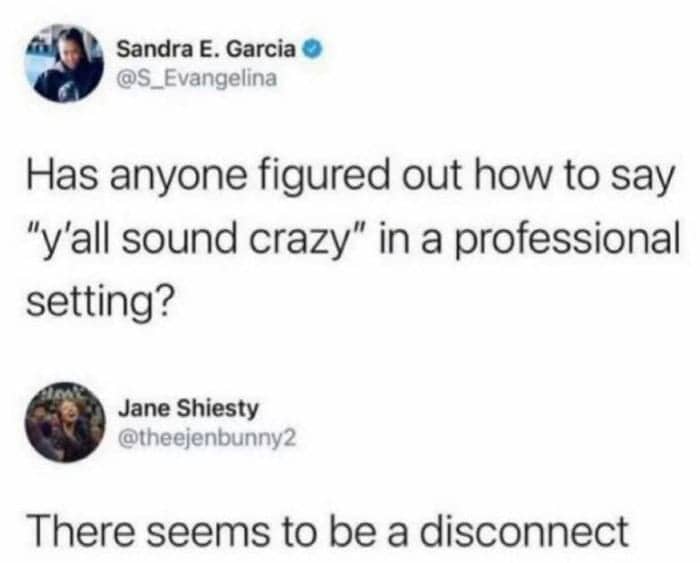This screenshot has width=700, height=563.
Task: Open Sandra E. Garcia's profile picture
Action: [64, 64]
